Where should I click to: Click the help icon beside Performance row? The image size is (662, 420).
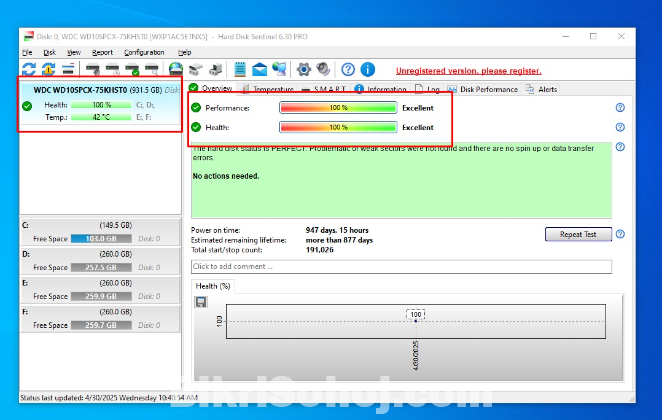pyautogui.click(x=620, y=108)
